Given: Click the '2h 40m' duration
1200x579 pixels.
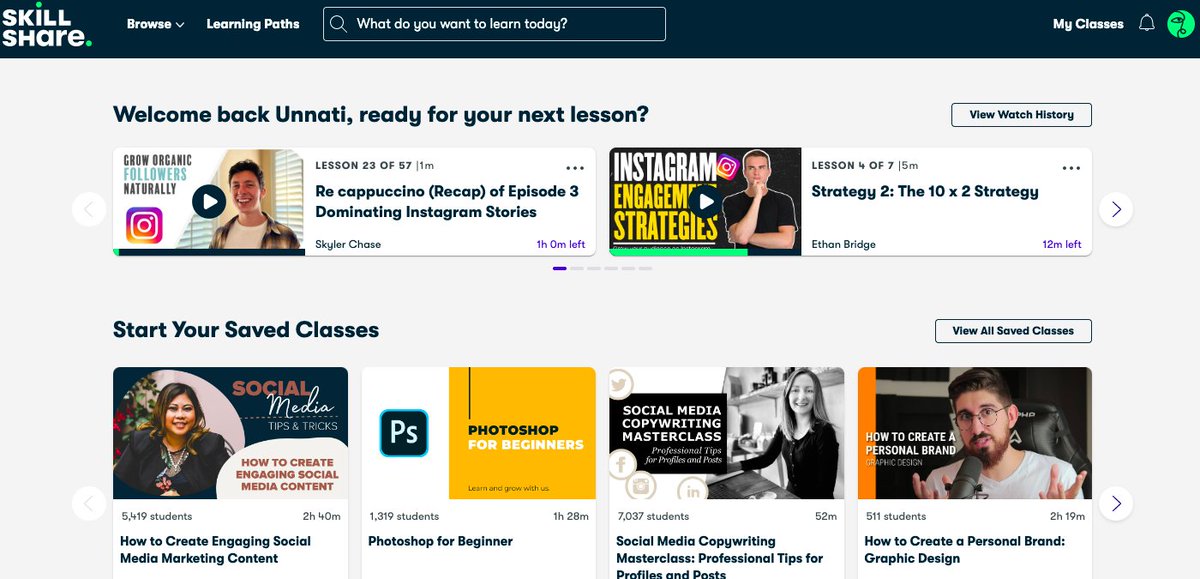Looking at the screenshot, I should click(x=322, y=517).
